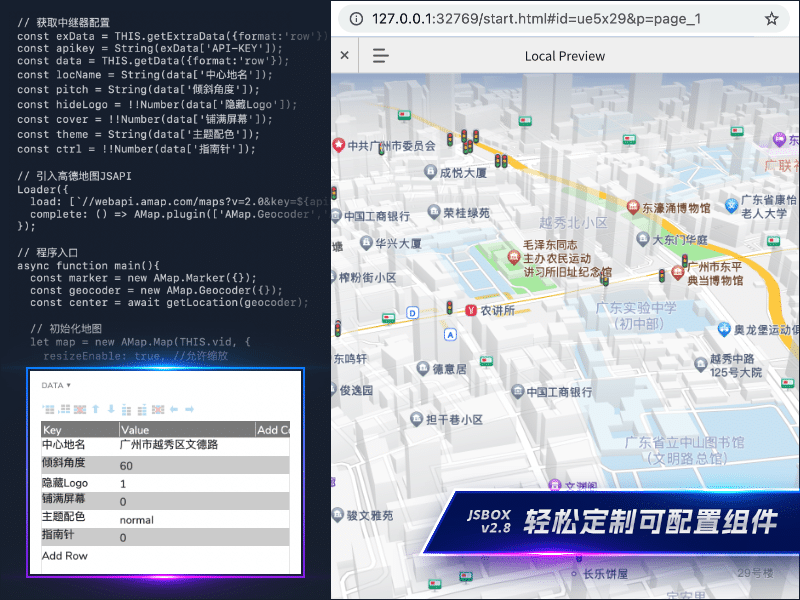
Task: Click the 东濠涌博物馆 museum marker
Action: click(633, 207)
